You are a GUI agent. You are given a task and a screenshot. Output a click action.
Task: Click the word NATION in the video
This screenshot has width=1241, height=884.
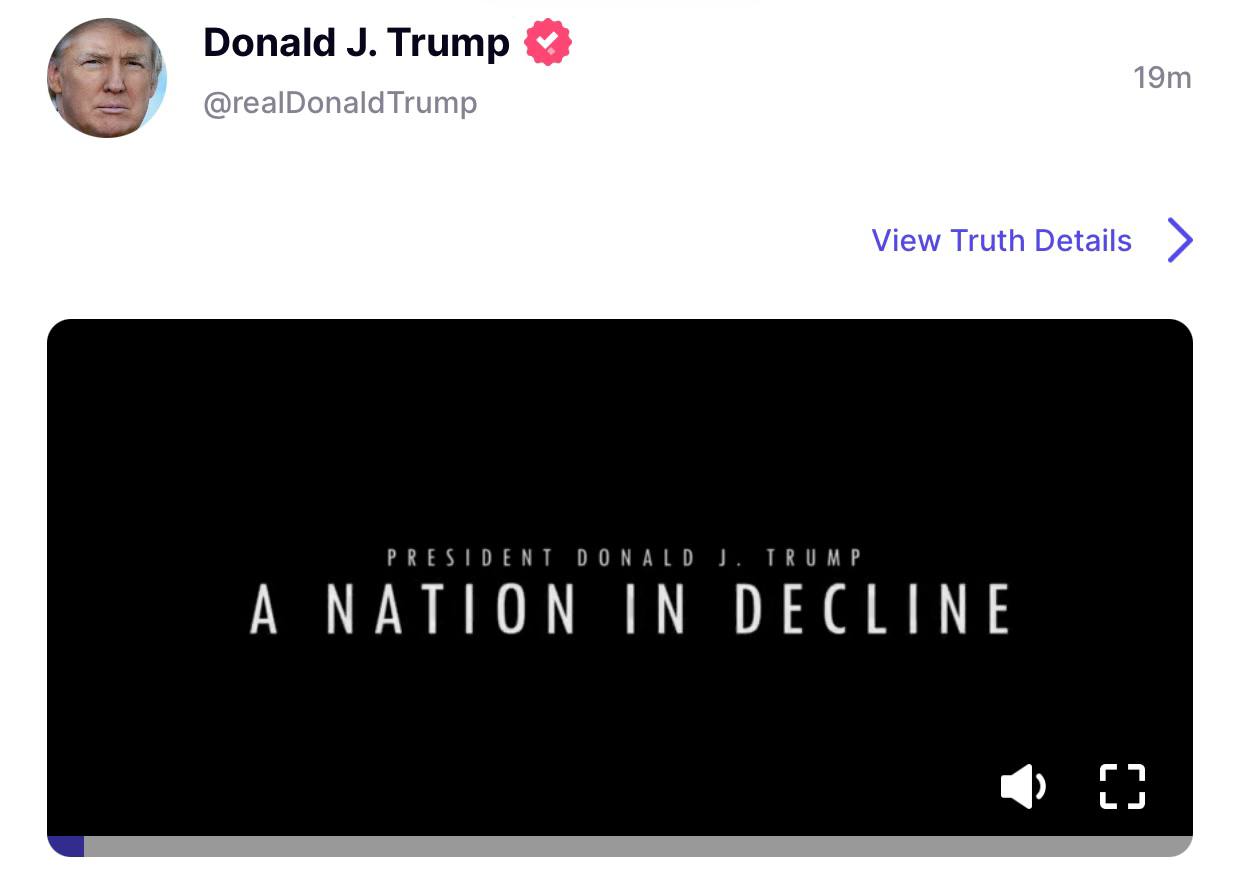coord(452,609)
